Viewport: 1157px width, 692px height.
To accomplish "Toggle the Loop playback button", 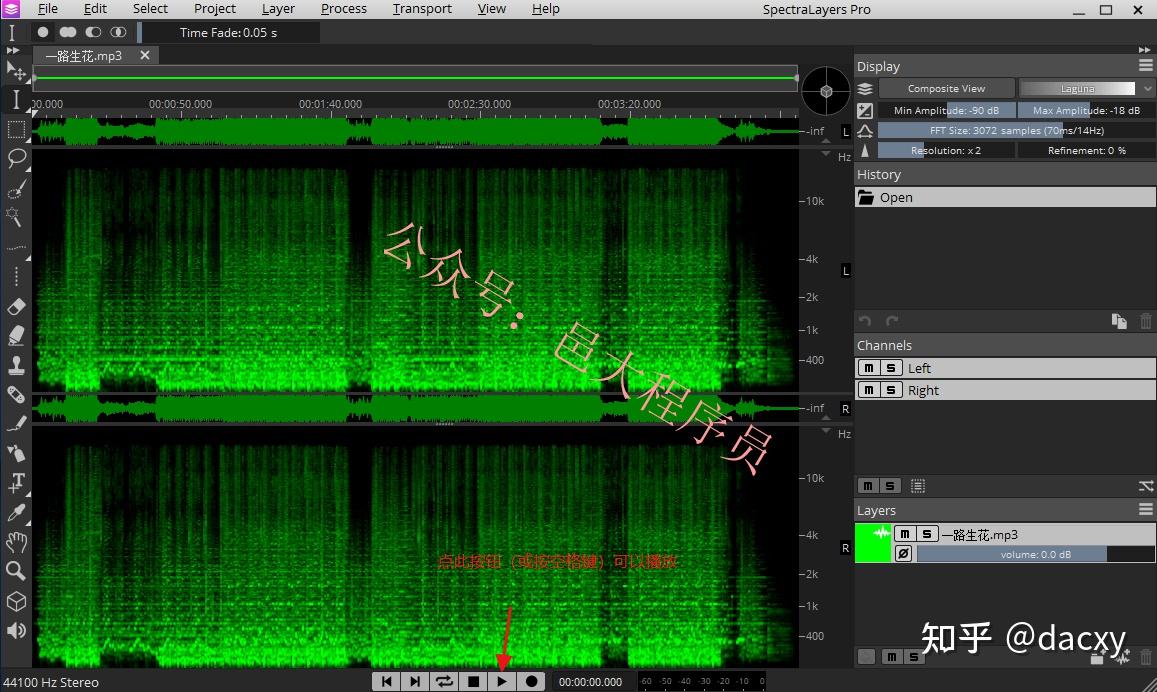I will [444, 682].
